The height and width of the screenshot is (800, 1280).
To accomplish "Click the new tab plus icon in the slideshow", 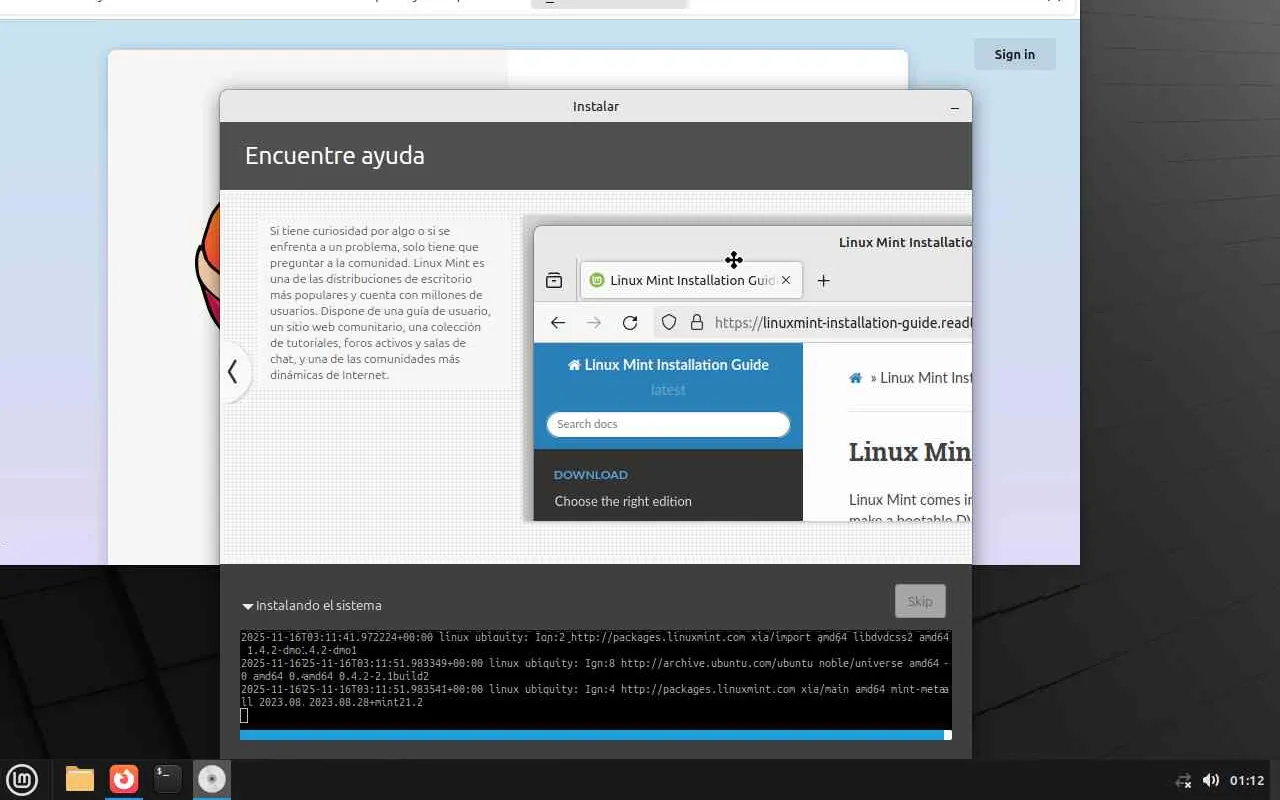I will click(823, 281).
